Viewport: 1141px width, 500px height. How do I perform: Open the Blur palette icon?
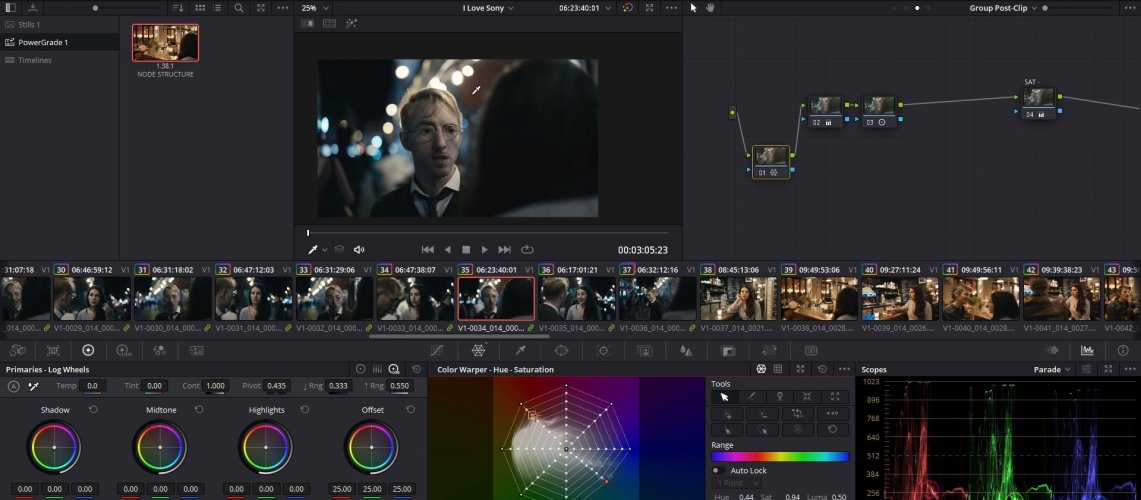click(x=686, y=350)
